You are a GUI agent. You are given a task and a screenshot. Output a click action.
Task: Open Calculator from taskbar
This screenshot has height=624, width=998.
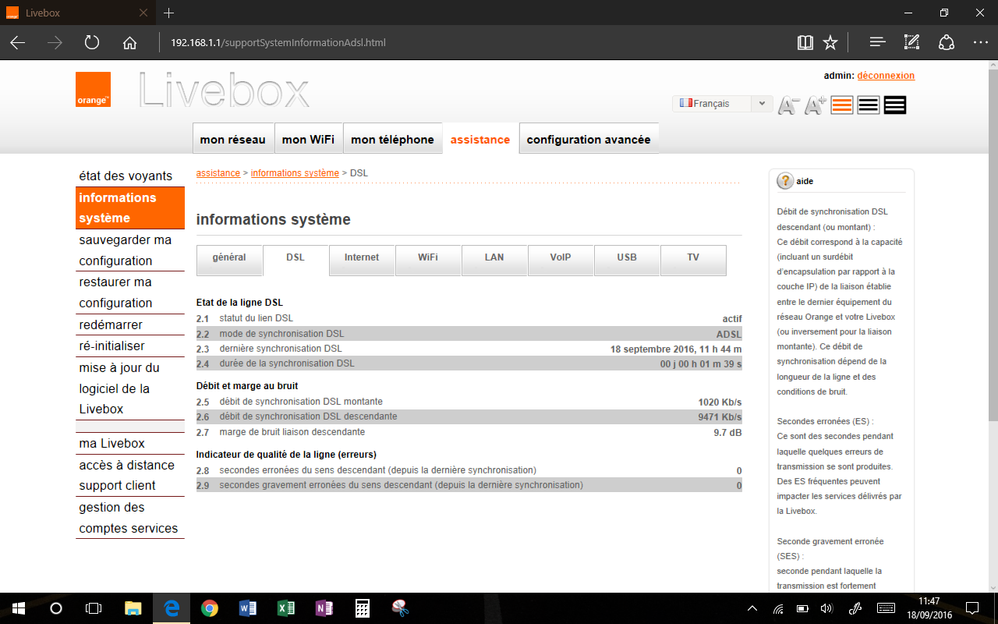tap(362, 609)
